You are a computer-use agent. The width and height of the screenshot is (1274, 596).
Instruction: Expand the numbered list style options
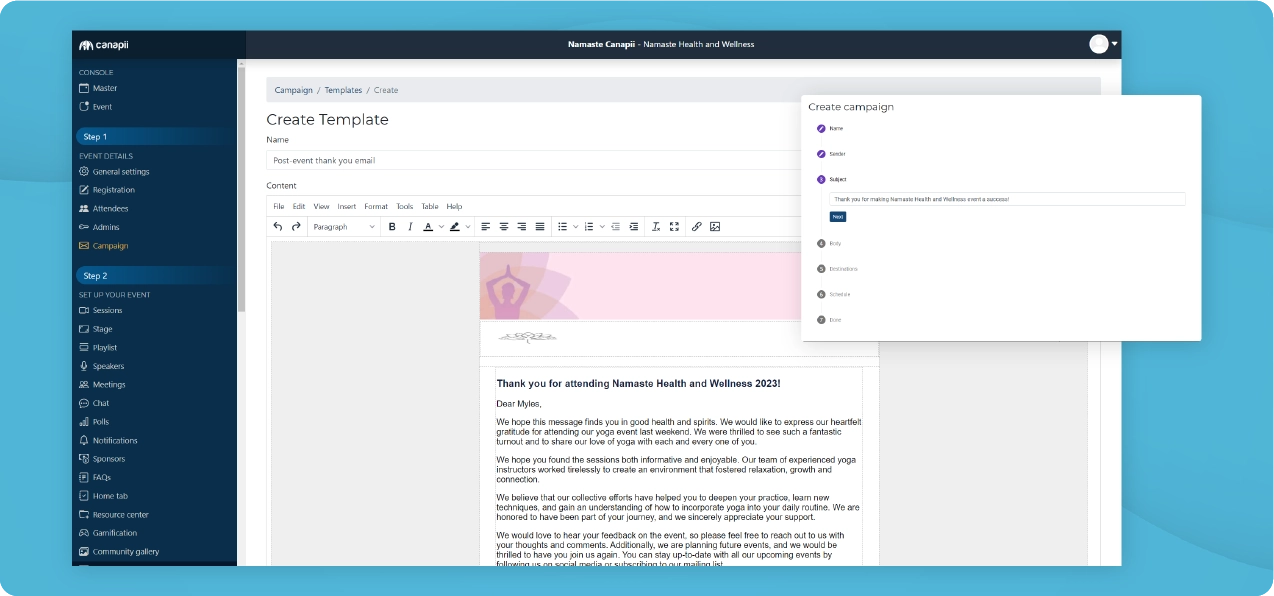pos(602,227)
